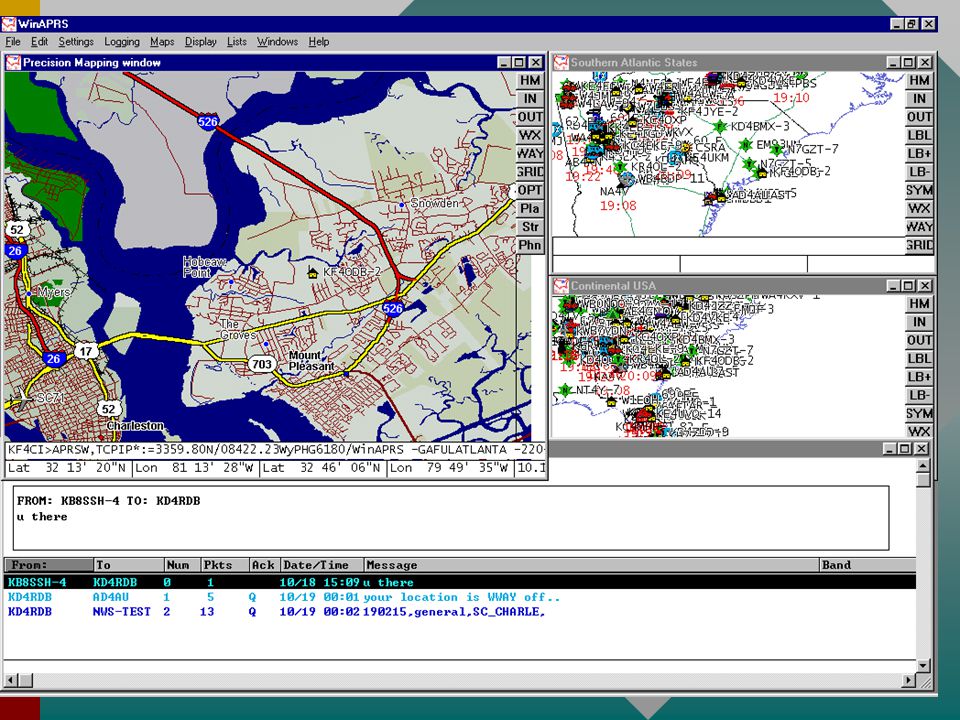Open the Windows menu
Viewport: 960px width, 720px height.
(277, 42)
